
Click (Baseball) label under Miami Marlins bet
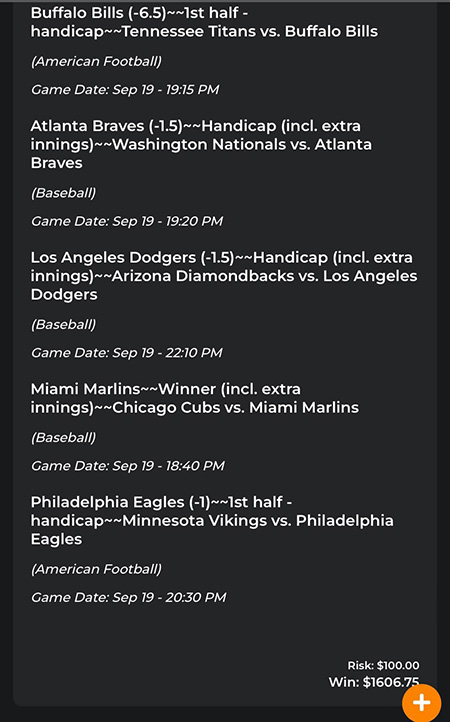pos(64,437)
